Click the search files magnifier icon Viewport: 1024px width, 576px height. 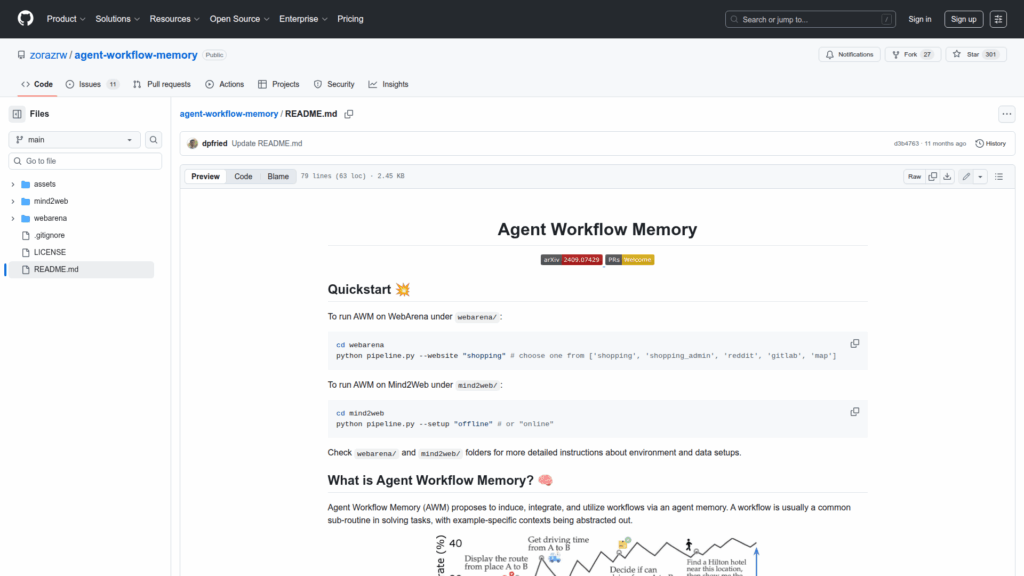pos(154,140)
